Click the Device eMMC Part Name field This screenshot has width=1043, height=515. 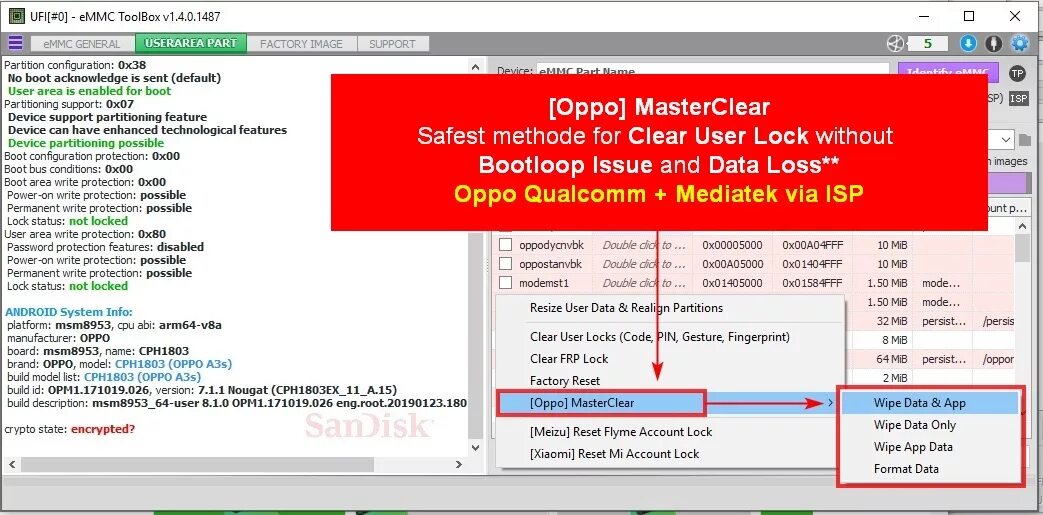point(712,71)
